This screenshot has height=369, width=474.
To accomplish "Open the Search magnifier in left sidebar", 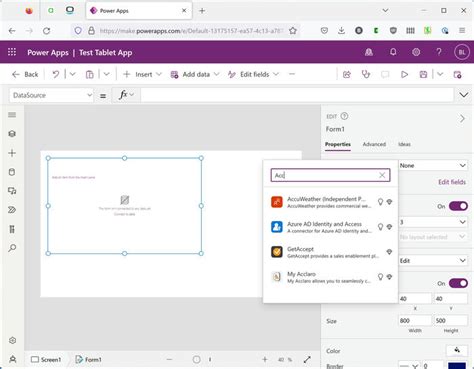I will [x=12, y=248].
